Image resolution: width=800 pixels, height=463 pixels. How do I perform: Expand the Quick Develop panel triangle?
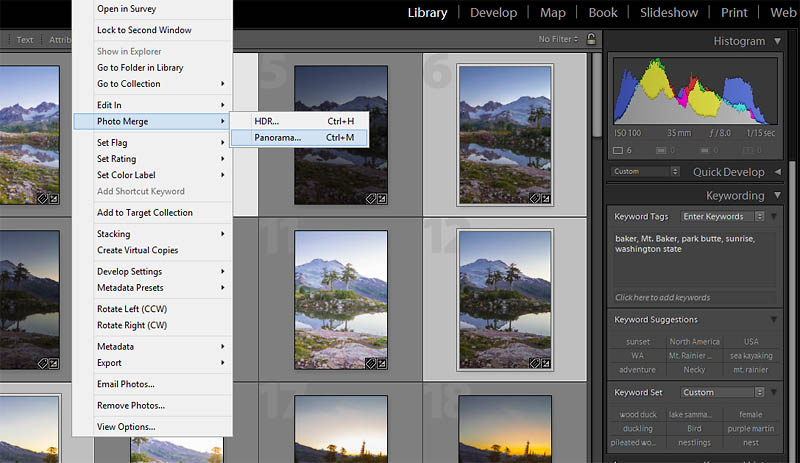coord(778,172)
